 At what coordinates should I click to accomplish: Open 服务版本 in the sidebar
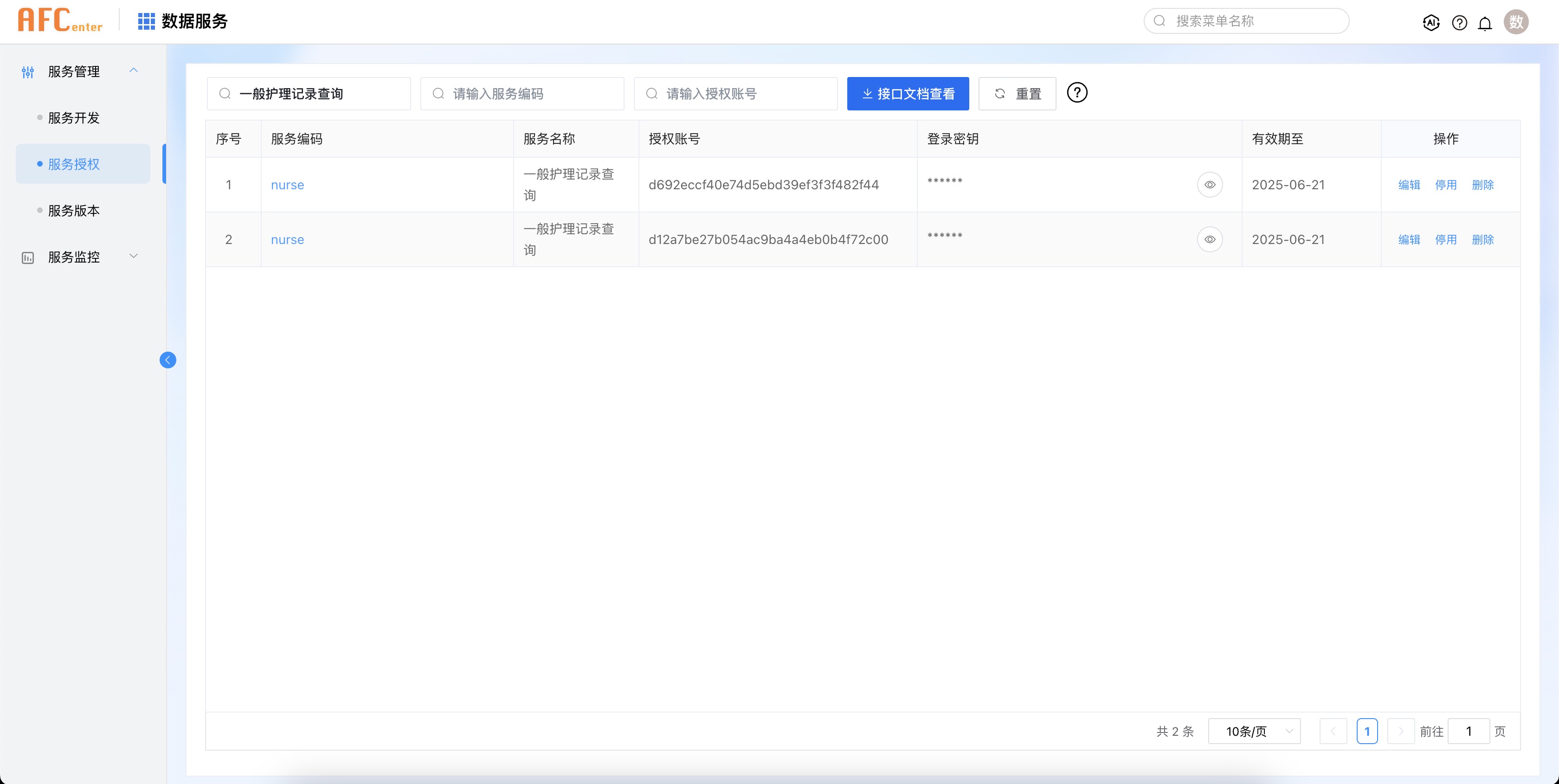(x=74, y=211)
